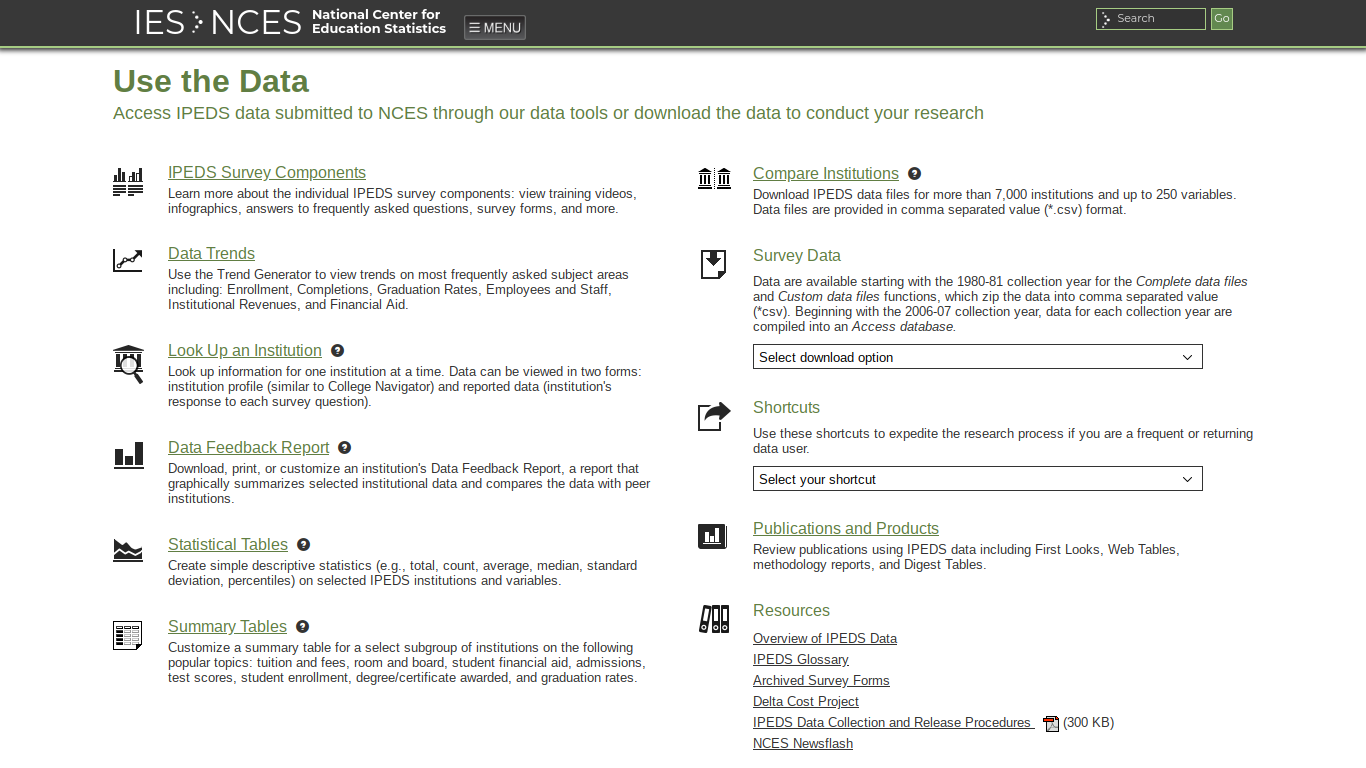The height and width of the screenshot is (768, 1366).
Task: Open the IPEDS Glossary link
Action: pos(801,660)
